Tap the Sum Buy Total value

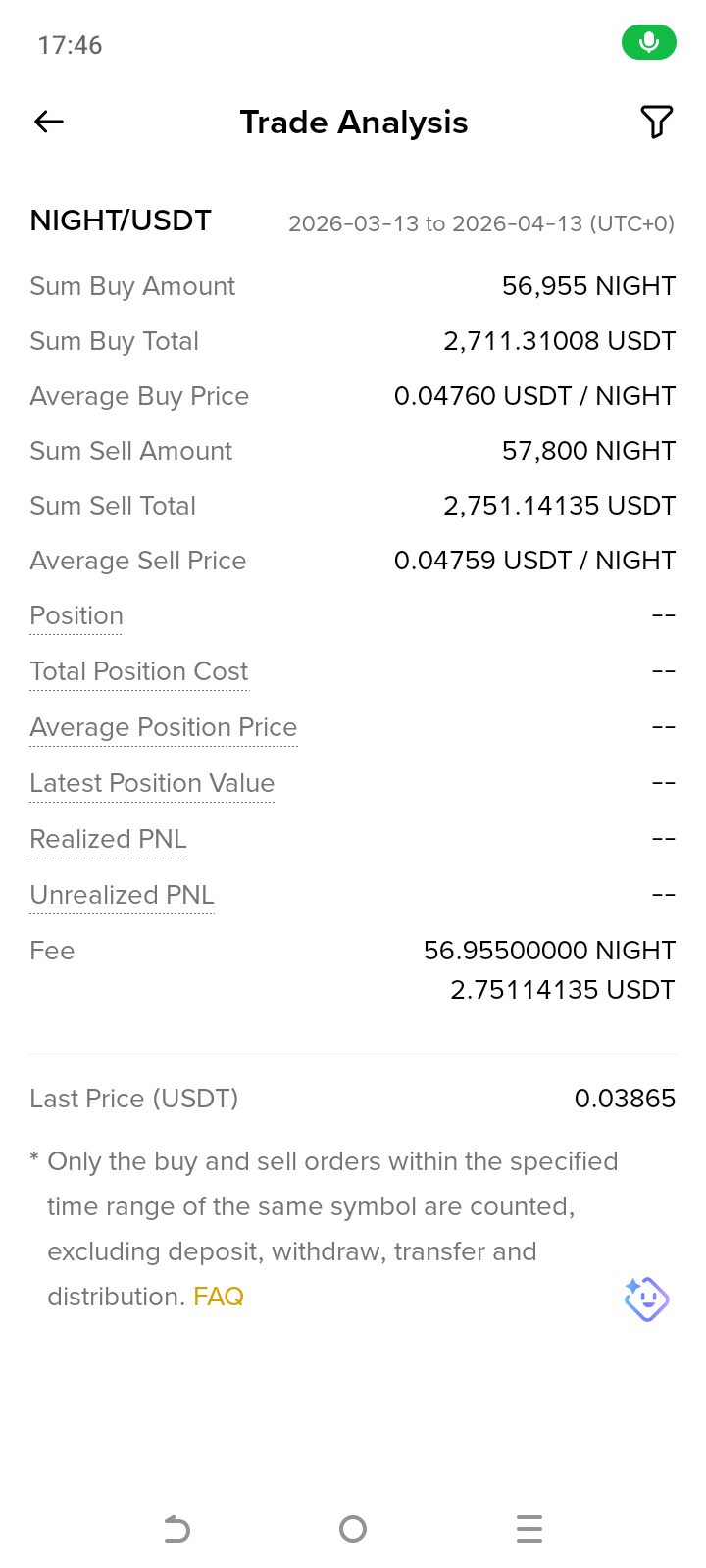(560, 341)
